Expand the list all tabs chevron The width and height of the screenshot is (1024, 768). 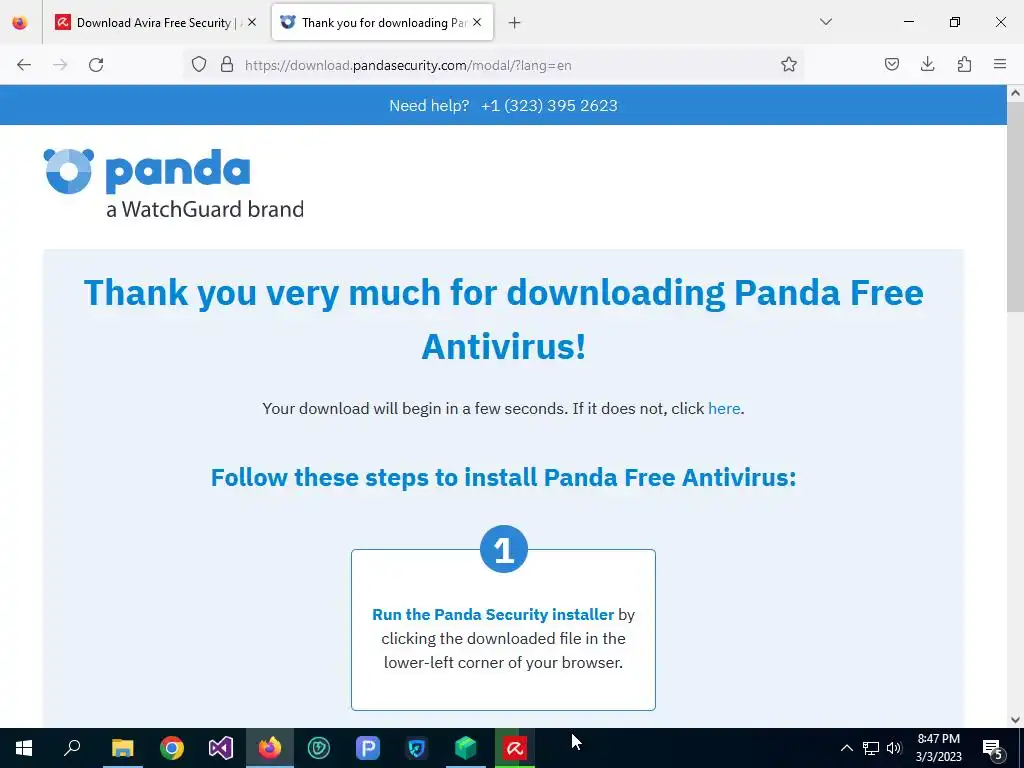(825, 22)
